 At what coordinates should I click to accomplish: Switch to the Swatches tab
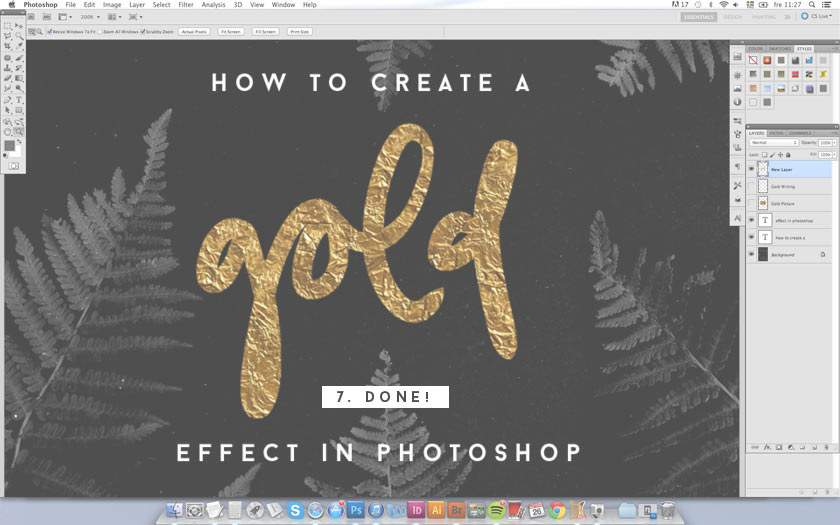780,49
